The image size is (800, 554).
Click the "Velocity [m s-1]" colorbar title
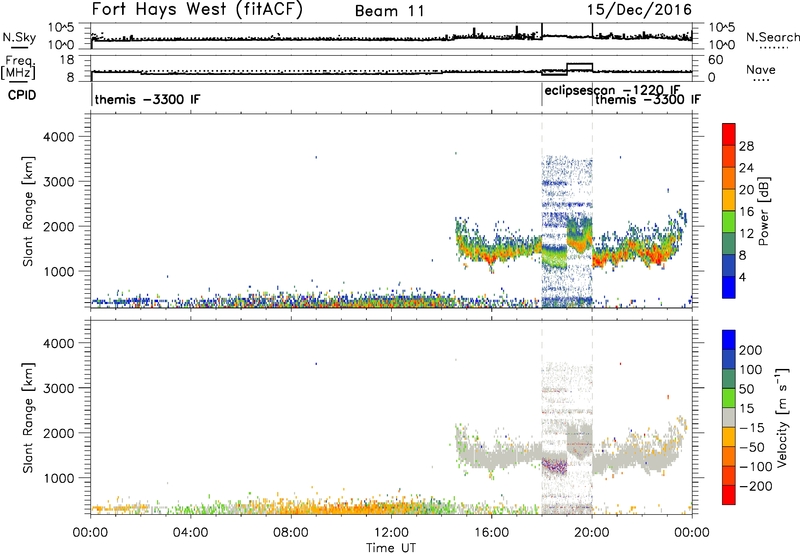point(782,417)
